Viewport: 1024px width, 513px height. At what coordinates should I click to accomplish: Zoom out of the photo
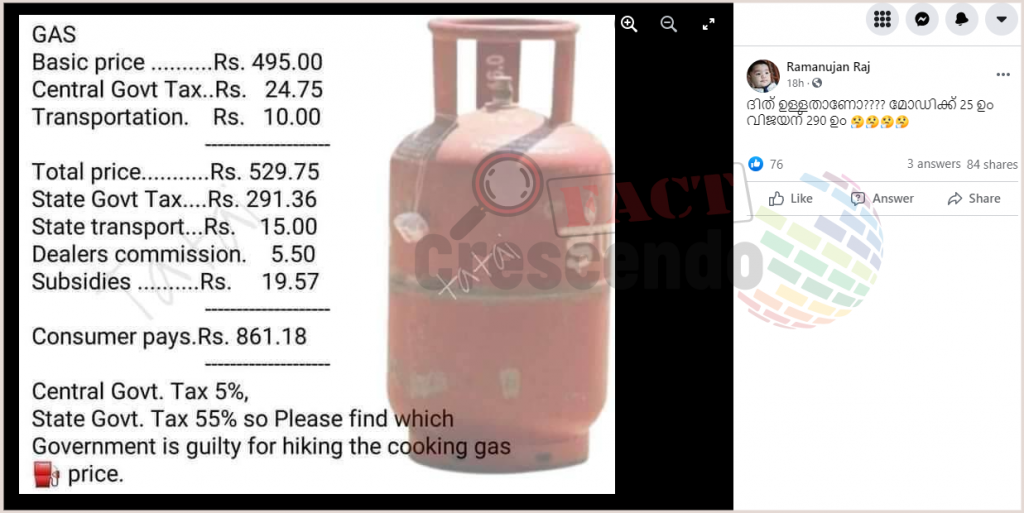point(668,24)
